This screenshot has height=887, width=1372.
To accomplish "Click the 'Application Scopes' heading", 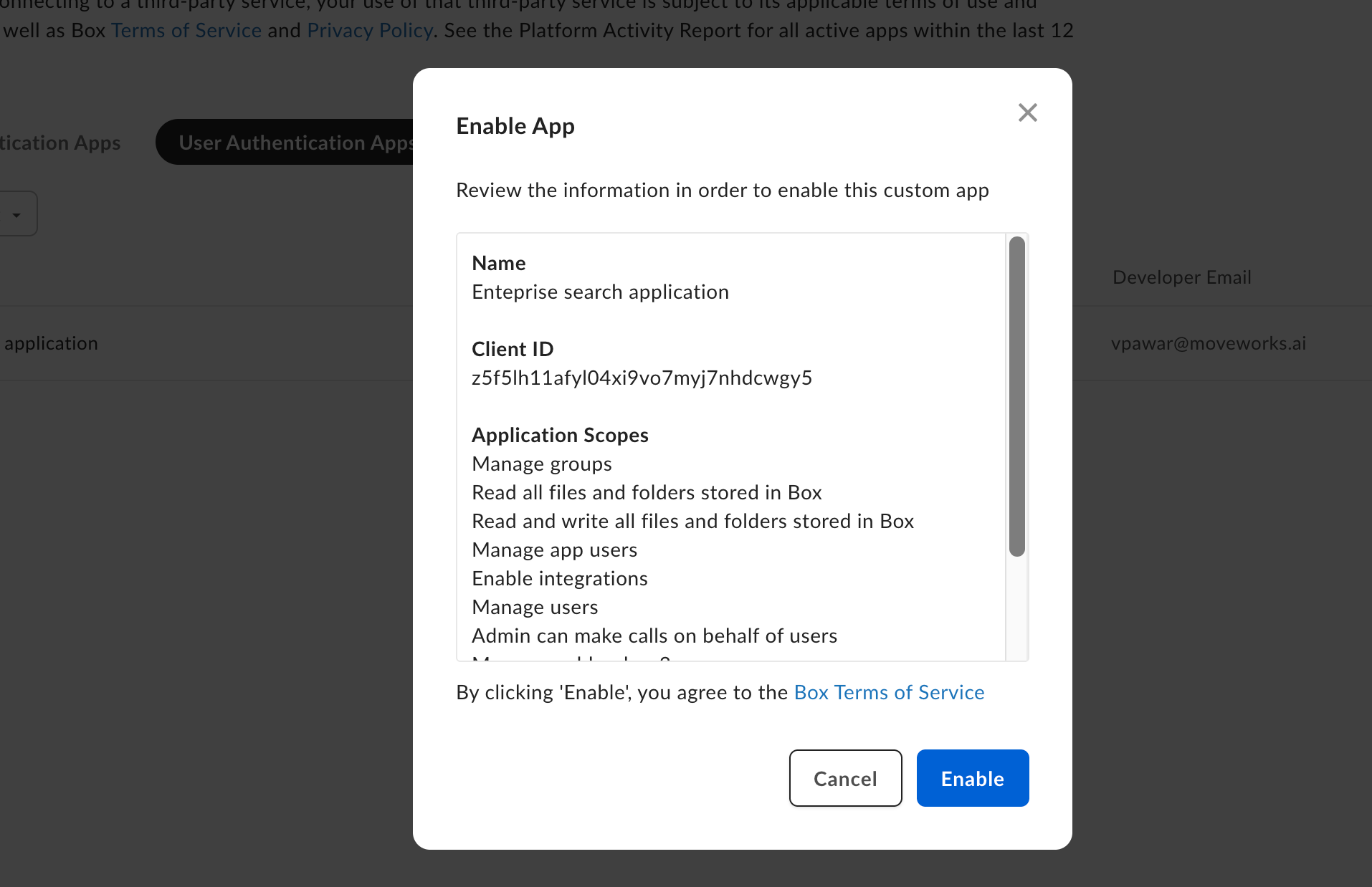I will pyautogui.click(x=560, y=435).
